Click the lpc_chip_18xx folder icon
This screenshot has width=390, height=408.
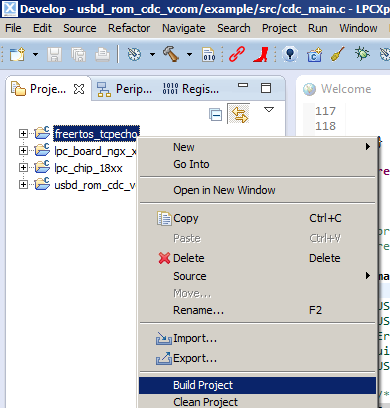click(x=42, y=166)
